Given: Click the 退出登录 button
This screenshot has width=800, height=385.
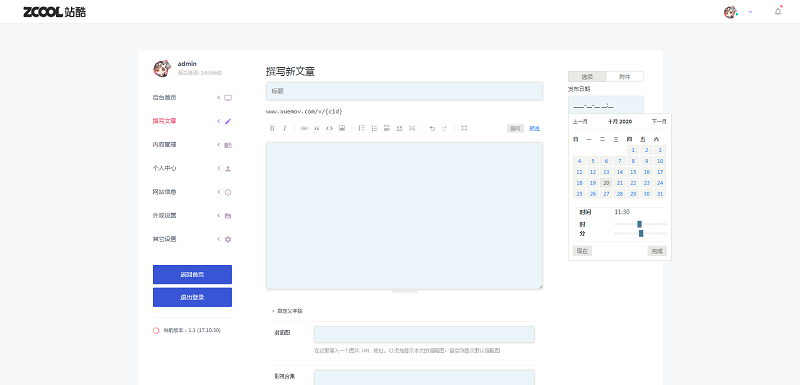Looking at the screenshot, I should pyautogui.click(x=192, y=297).
